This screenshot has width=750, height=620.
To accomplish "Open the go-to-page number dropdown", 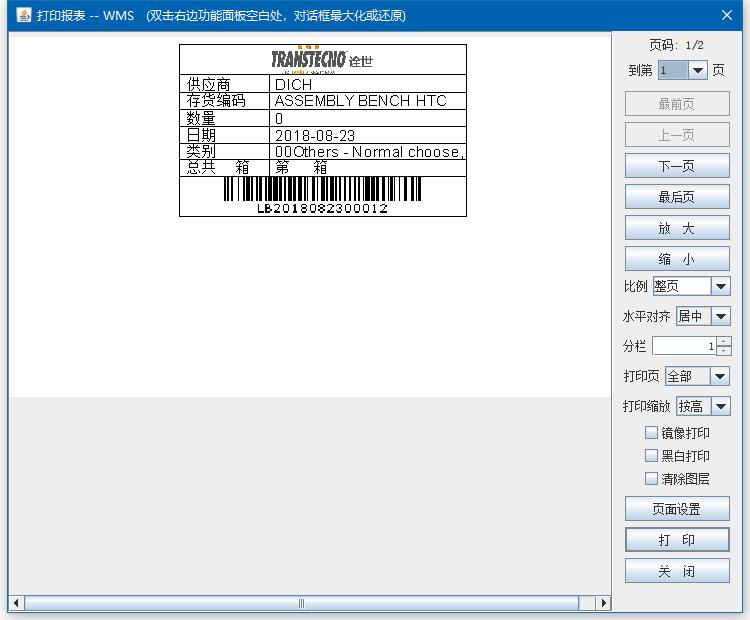I will click(x=698, y=71).
